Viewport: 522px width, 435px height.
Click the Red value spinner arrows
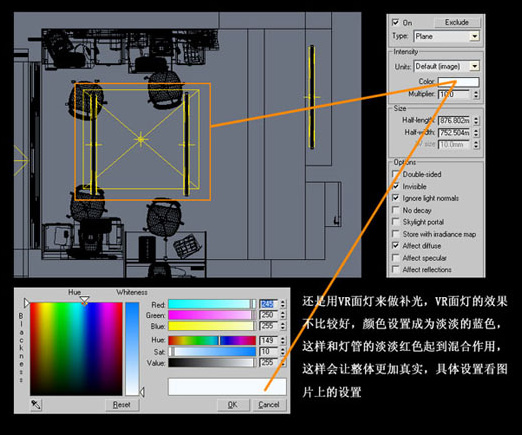pos(283,304)
